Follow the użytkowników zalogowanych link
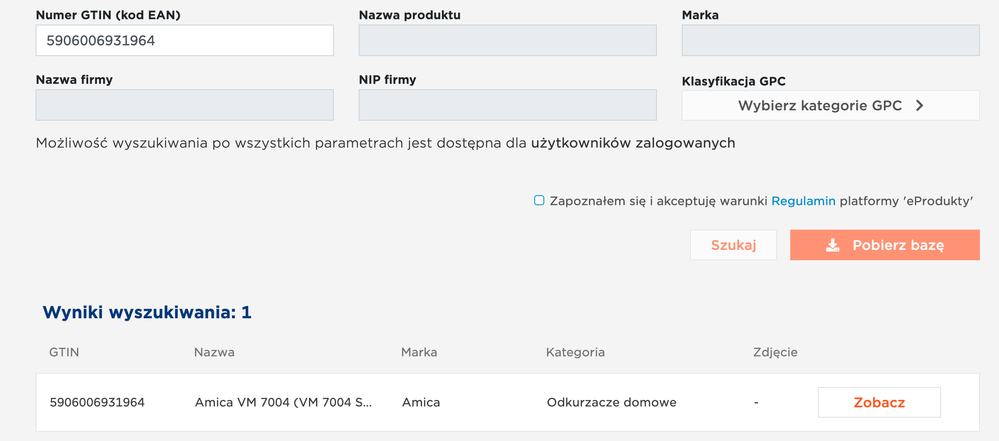The height and width of the screenshot is (441, 999). 632,143
